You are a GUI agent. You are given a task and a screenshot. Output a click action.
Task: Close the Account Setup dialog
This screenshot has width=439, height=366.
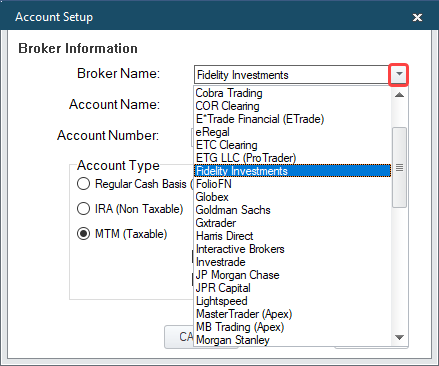coord(417,17)
